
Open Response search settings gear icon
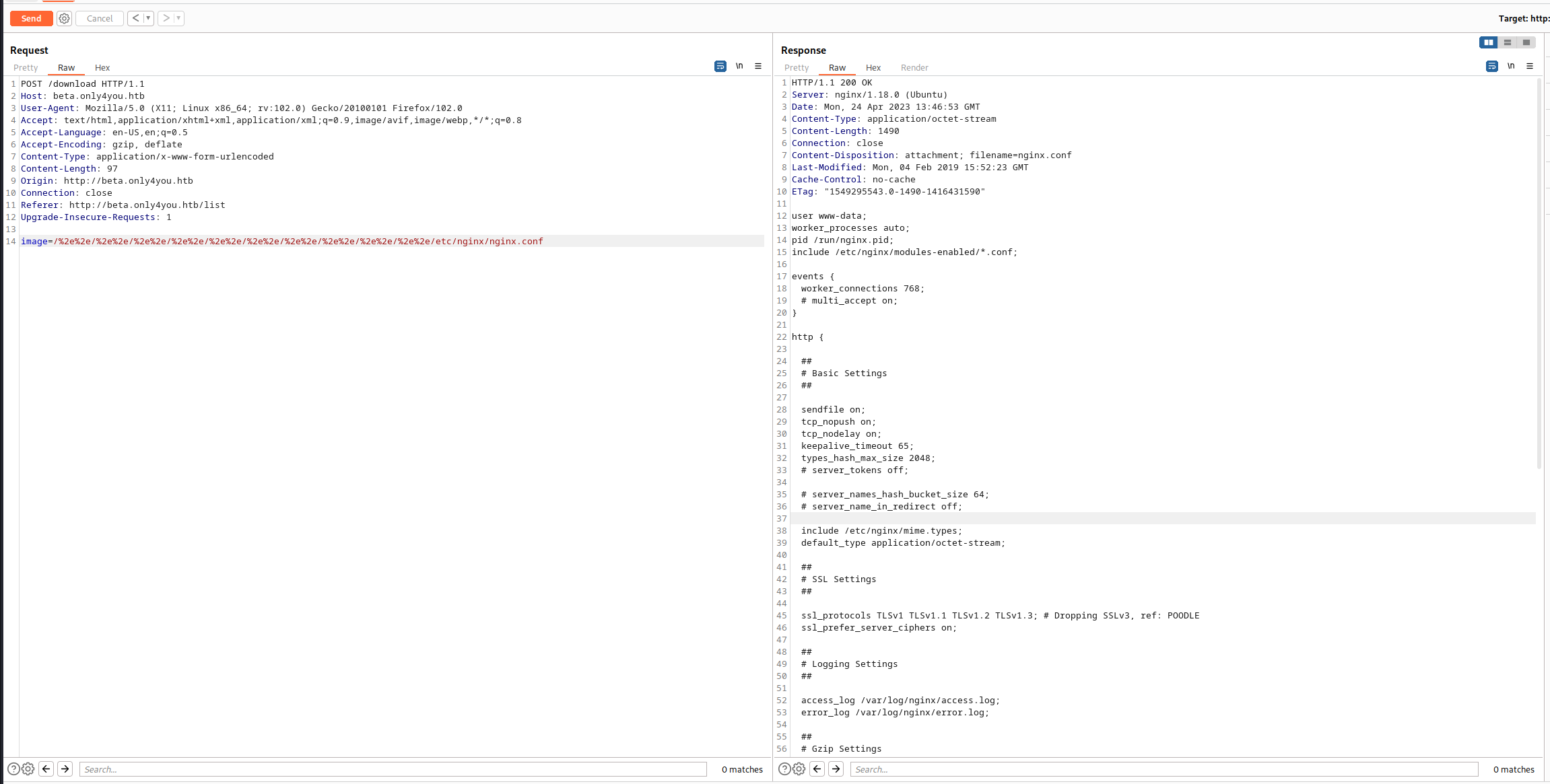tap(799, 769)
